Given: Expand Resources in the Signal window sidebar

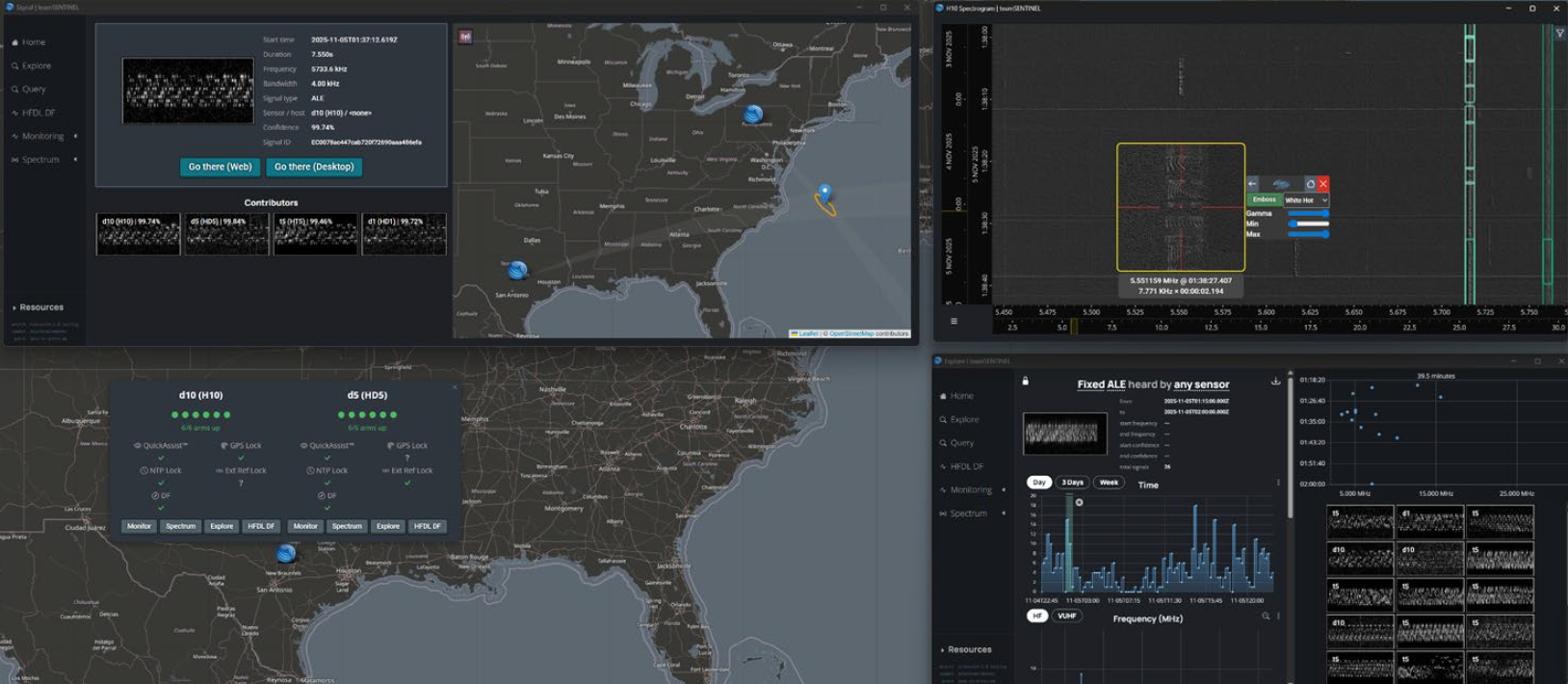Looking at the screenshot, I should point(39,307).
